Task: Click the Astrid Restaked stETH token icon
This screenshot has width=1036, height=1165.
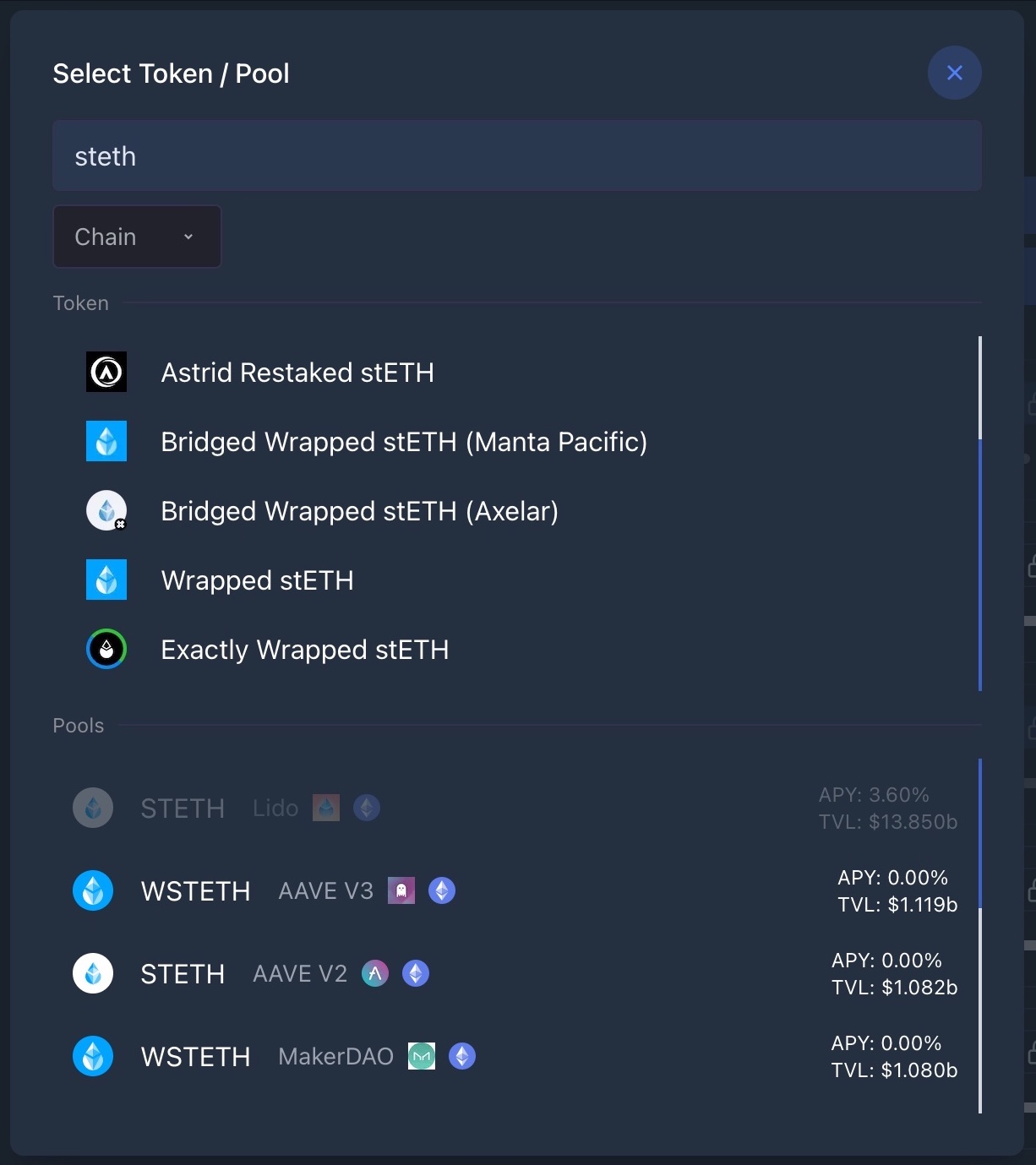Action: pyautogui.click(x=106, y=372)
